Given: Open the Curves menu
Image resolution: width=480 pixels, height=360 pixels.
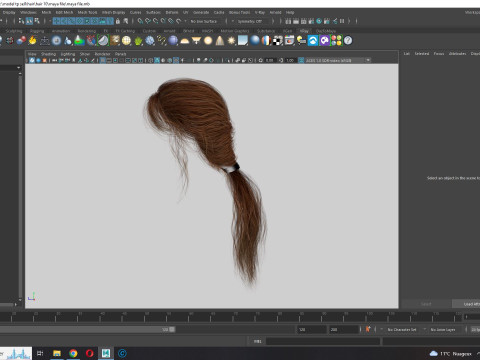Looking at the screenshot, I should (x=135, y=12).
